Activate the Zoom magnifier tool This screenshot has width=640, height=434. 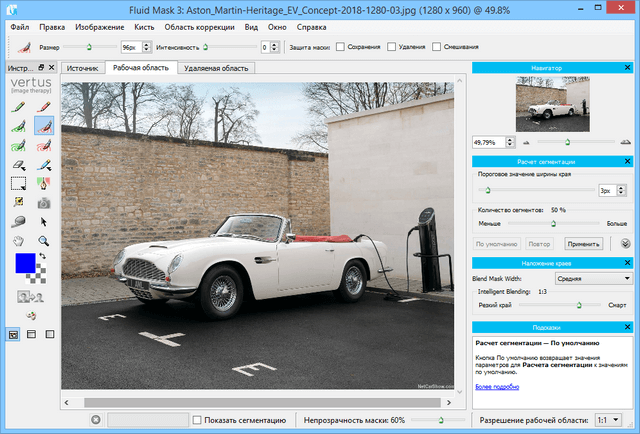pos(43,241)
